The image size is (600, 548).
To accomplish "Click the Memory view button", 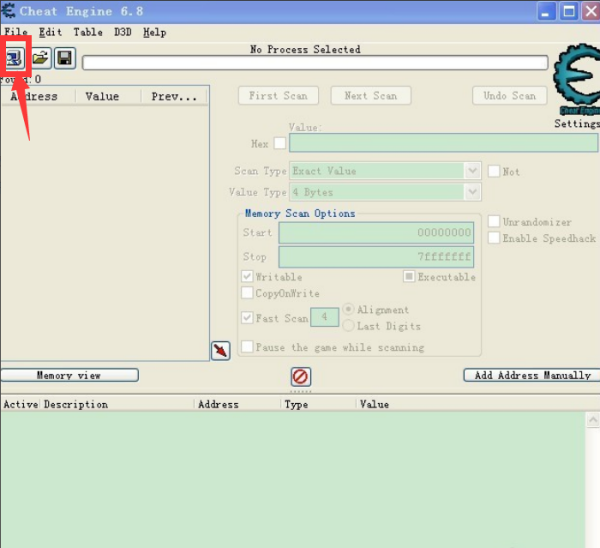I will coord(69,375).
